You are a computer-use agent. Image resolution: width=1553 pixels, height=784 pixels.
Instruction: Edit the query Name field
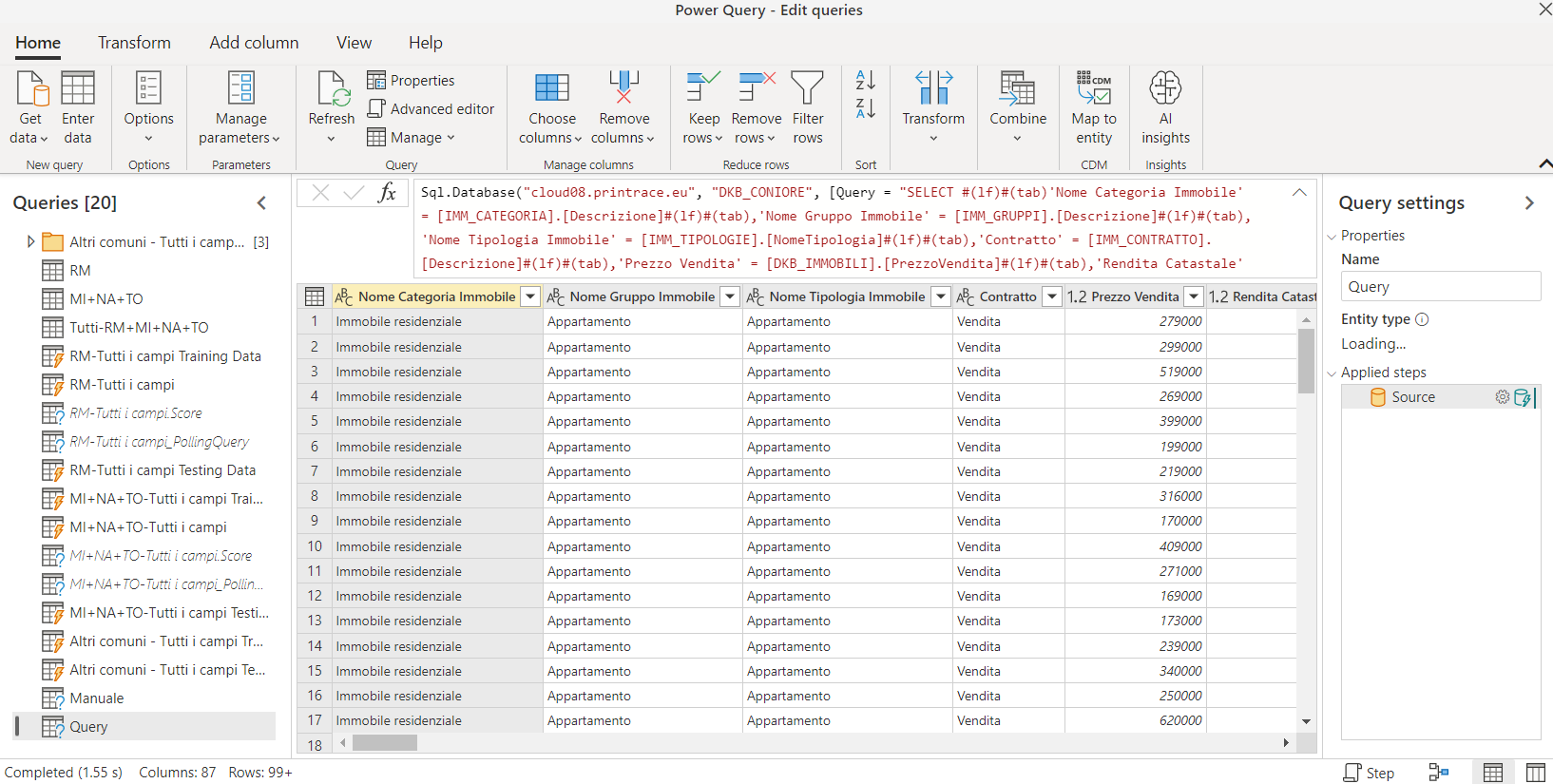tap(1440, 287)
